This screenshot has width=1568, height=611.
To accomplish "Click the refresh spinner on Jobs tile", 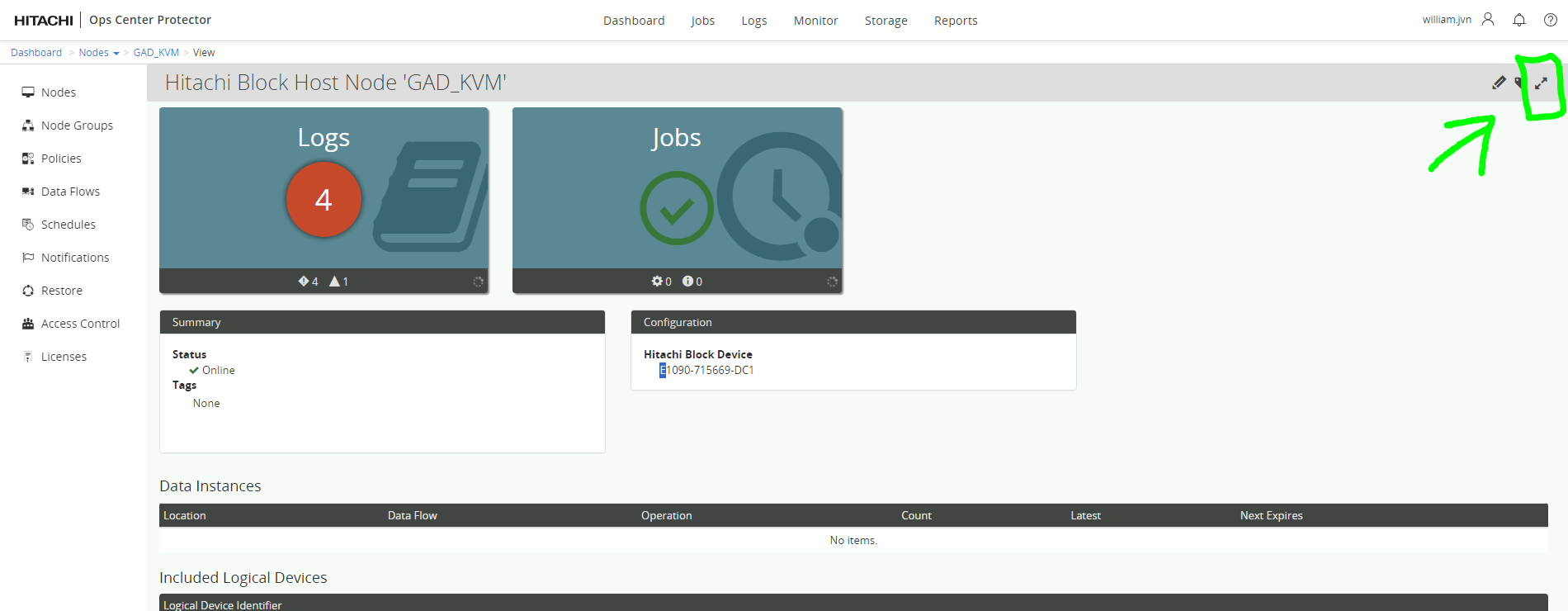I will [x=832, y=282].
